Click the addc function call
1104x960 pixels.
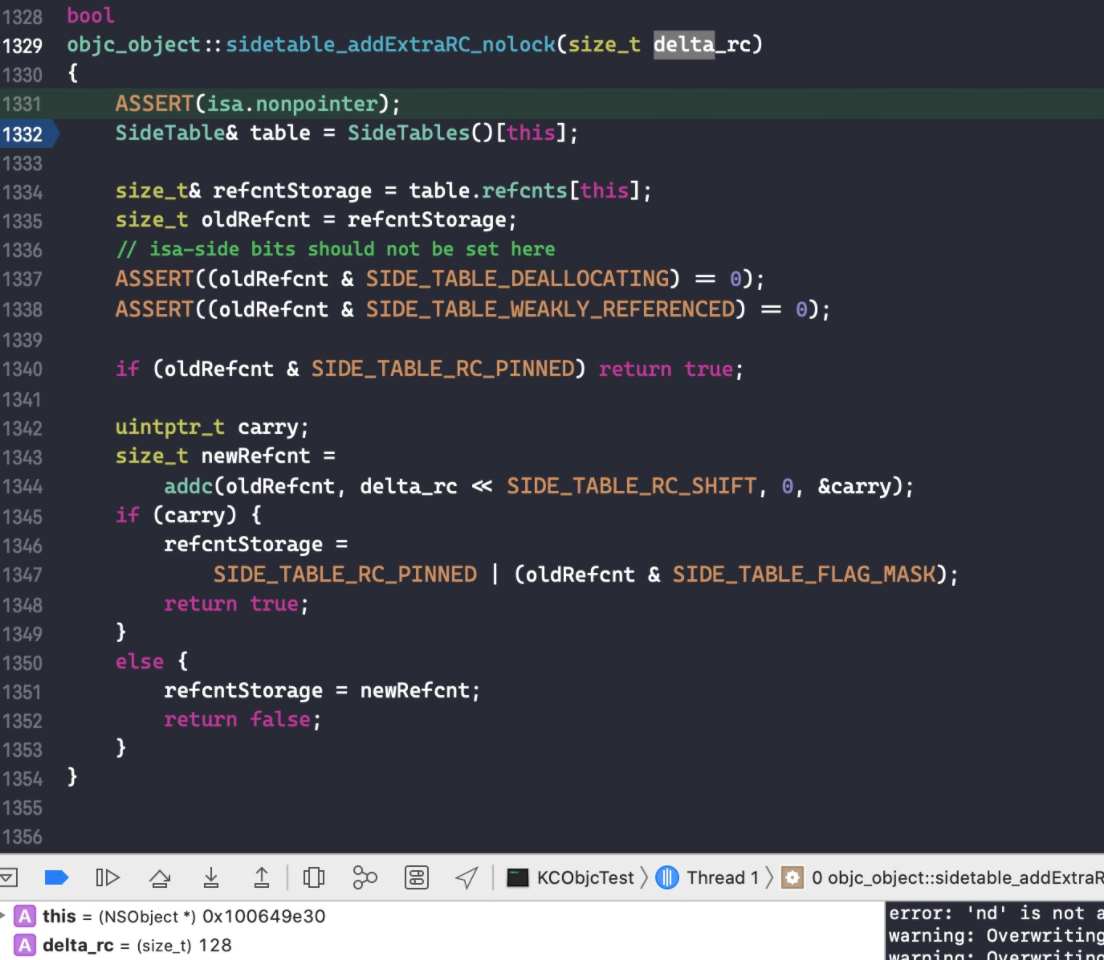tap(189, 486)
